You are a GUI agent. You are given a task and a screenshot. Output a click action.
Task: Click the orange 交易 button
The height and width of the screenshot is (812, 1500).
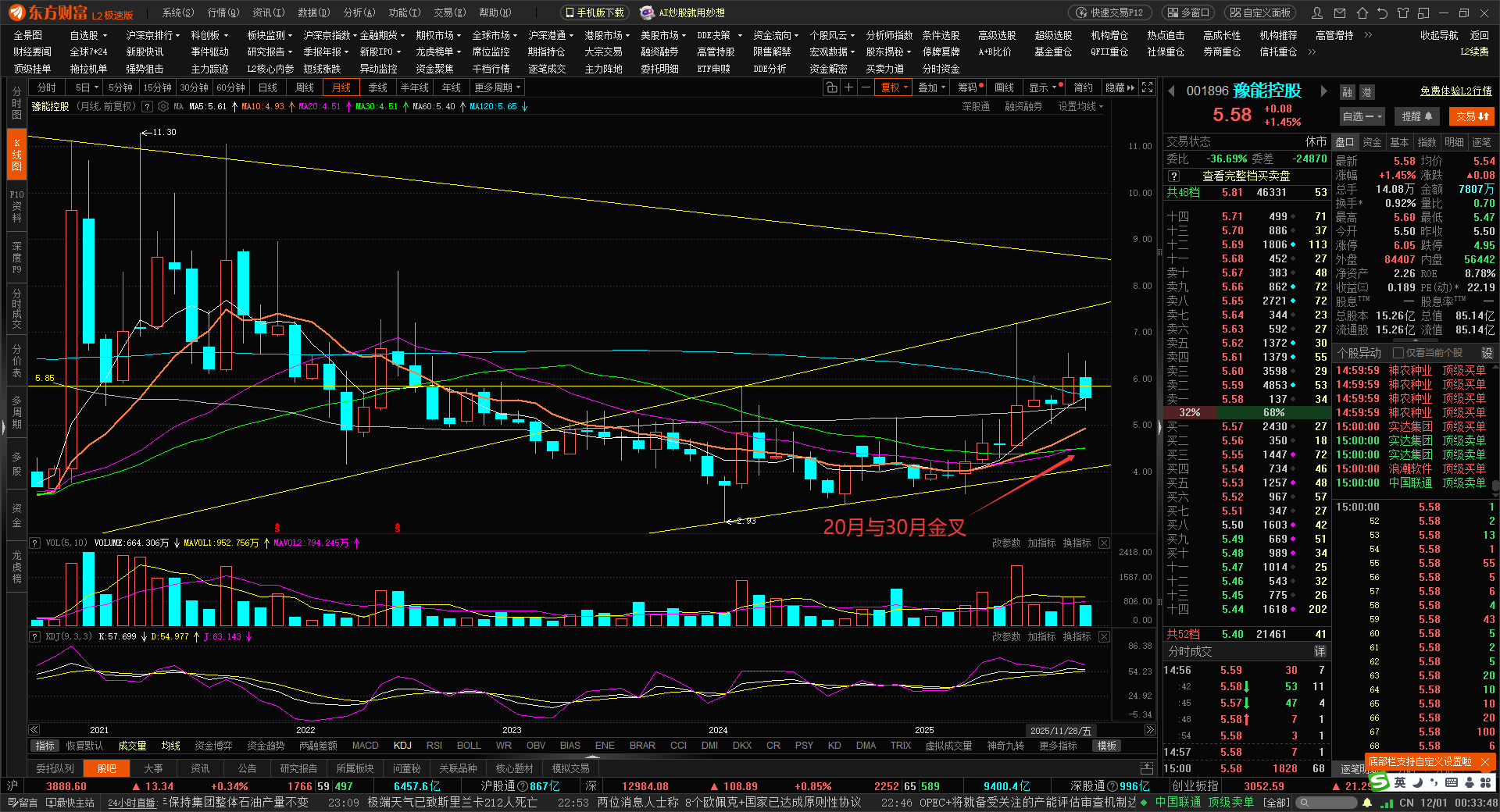1471,116
